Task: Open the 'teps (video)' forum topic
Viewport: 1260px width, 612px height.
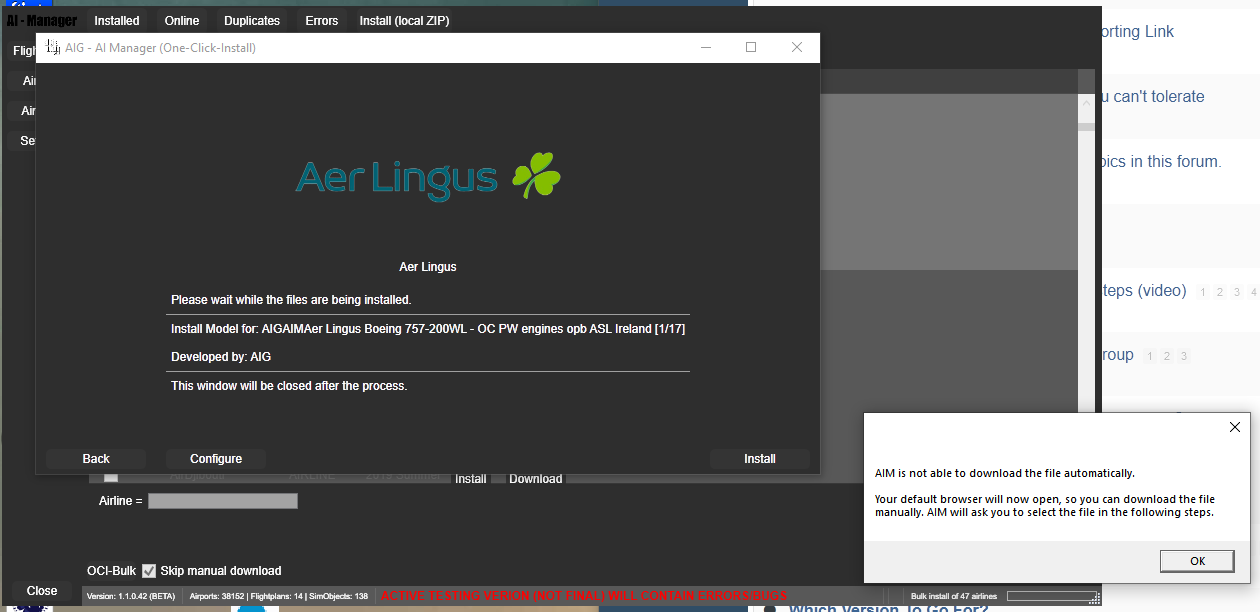Action: pos(1143,291)
